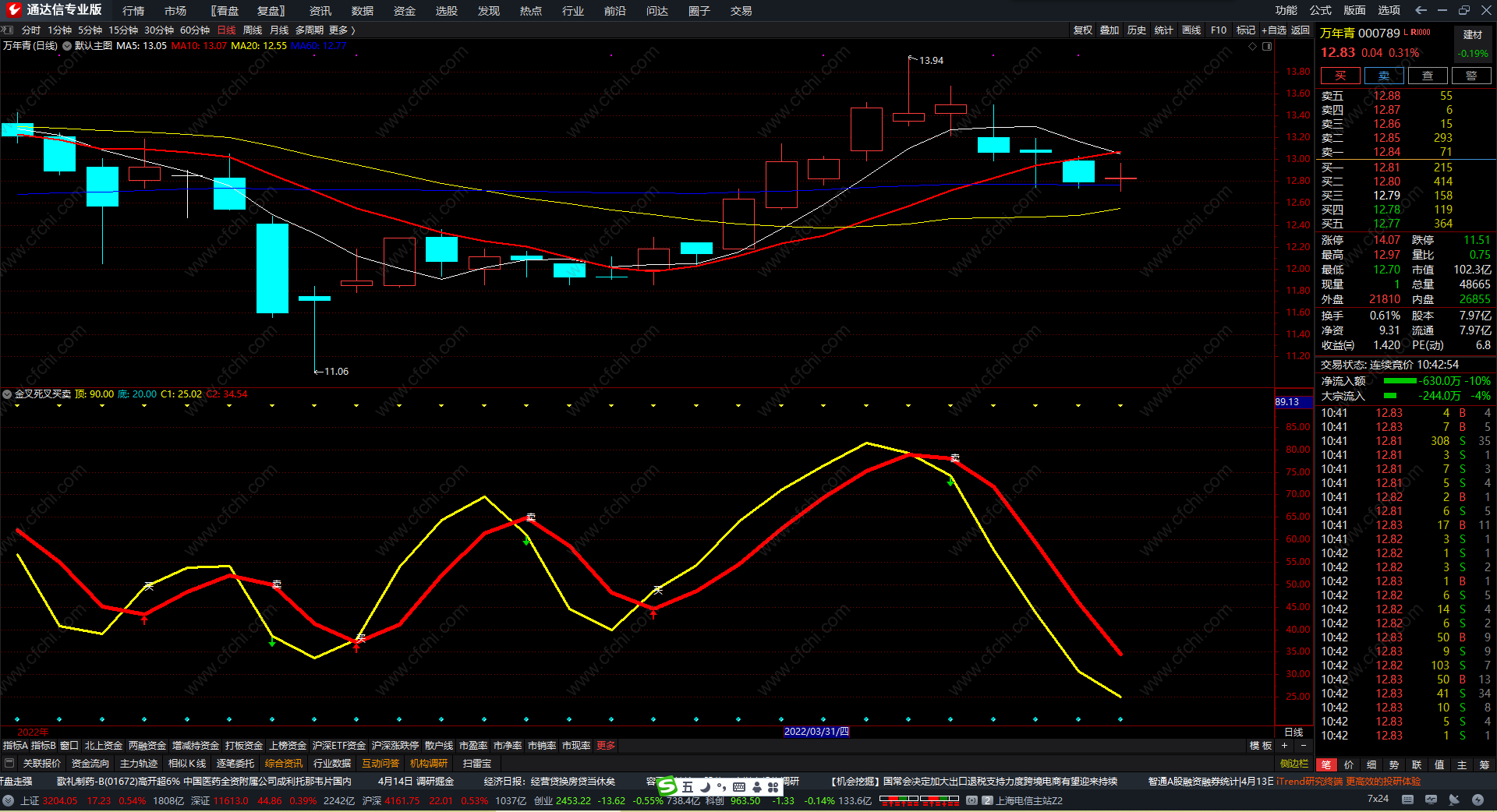Expand 更多 indicator tabs in red
This screenshot has width=1497, height=812.
point(606,746)
